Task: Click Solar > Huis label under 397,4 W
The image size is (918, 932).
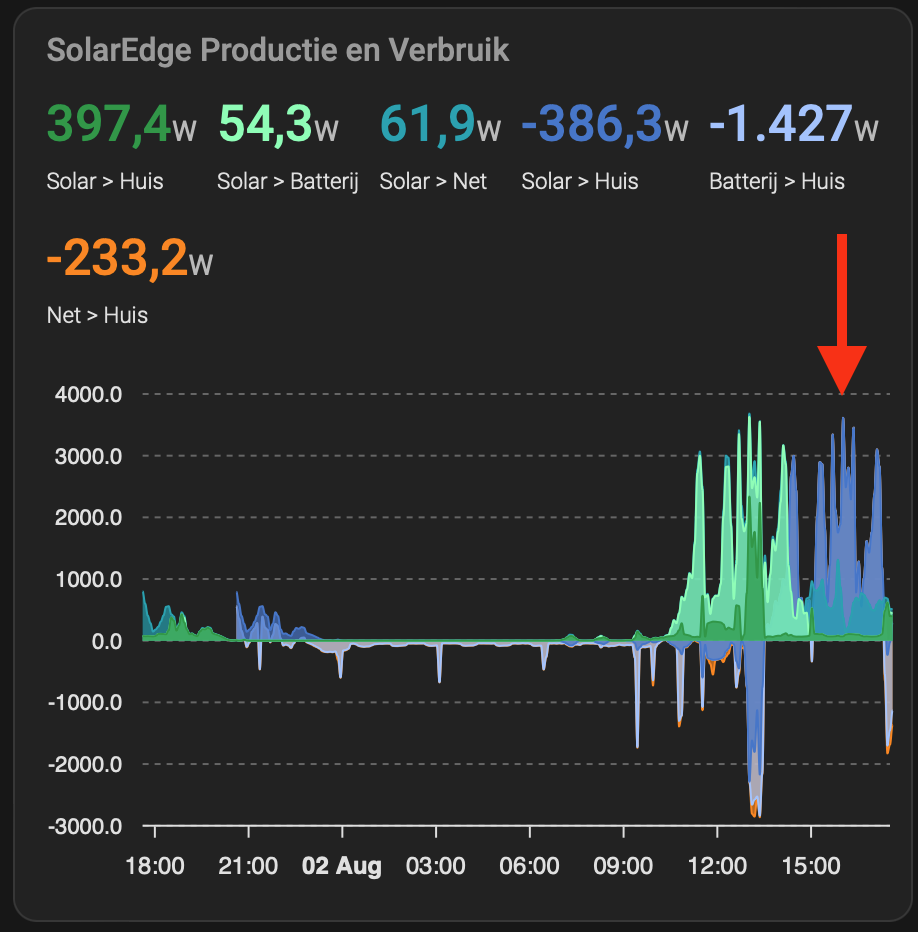Action: click(105, 181)
